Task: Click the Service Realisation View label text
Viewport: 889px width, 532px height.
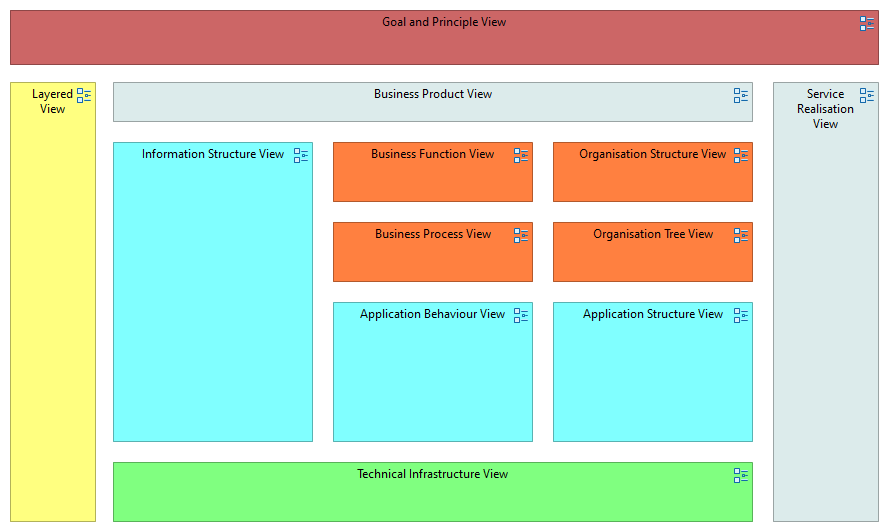Action: coord(825,109)
